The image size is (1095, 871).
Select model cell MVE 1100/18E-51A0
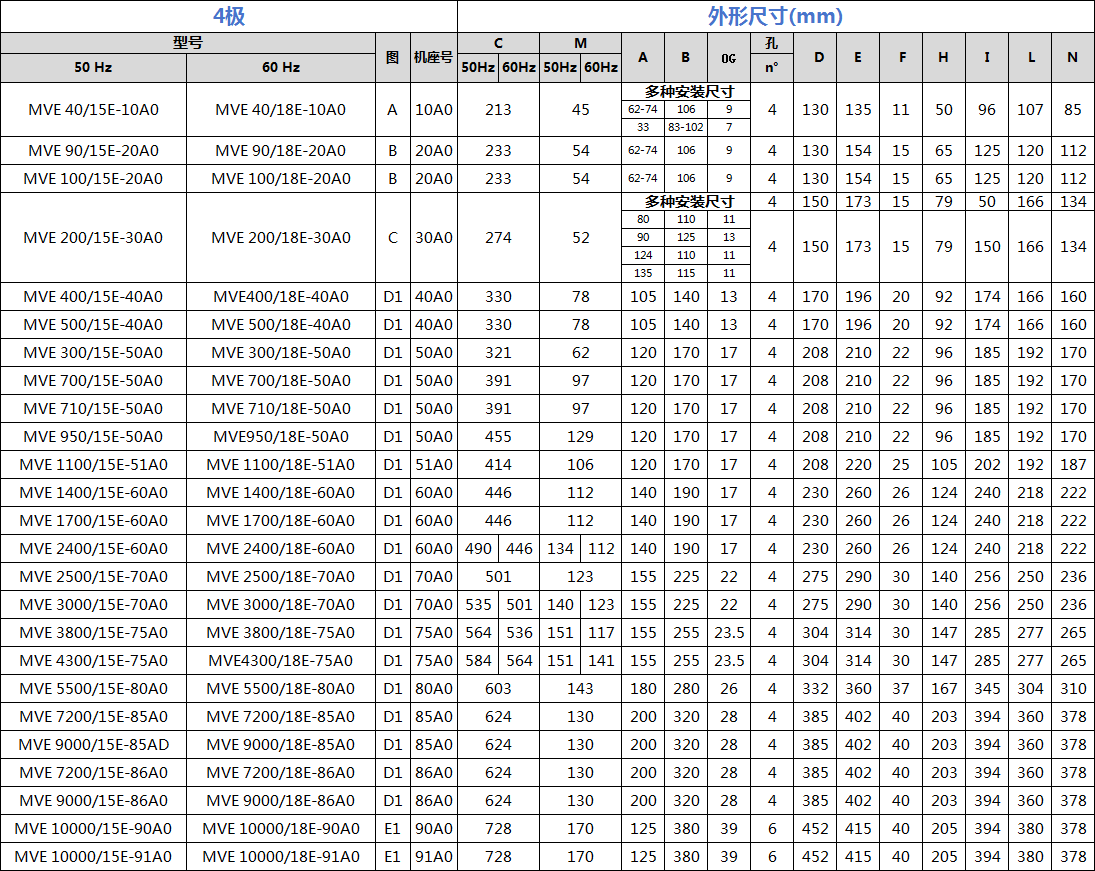[280, 465]
